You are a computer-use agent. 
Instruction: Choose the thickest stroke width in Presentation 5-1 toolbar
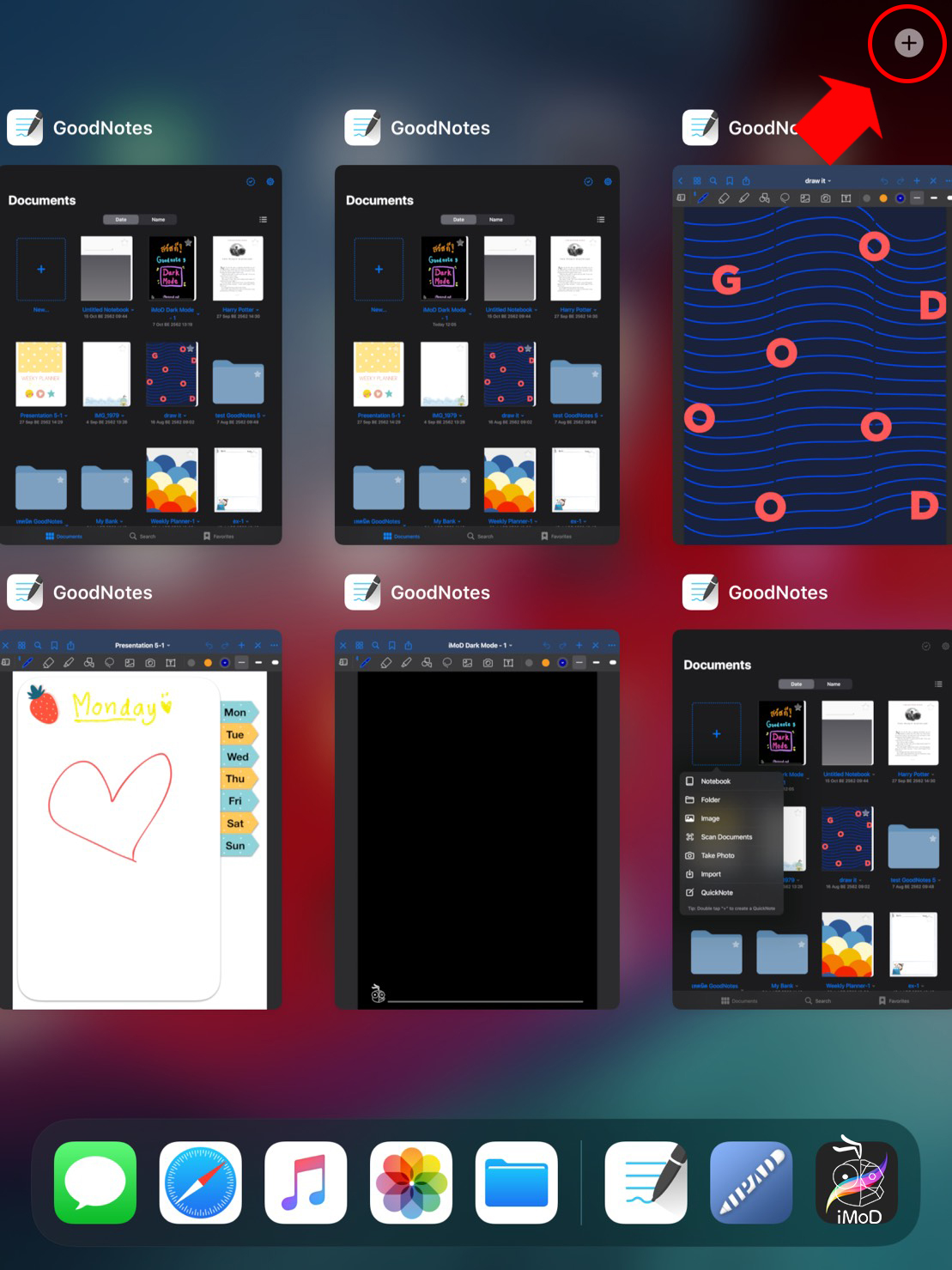coord(275,663)
